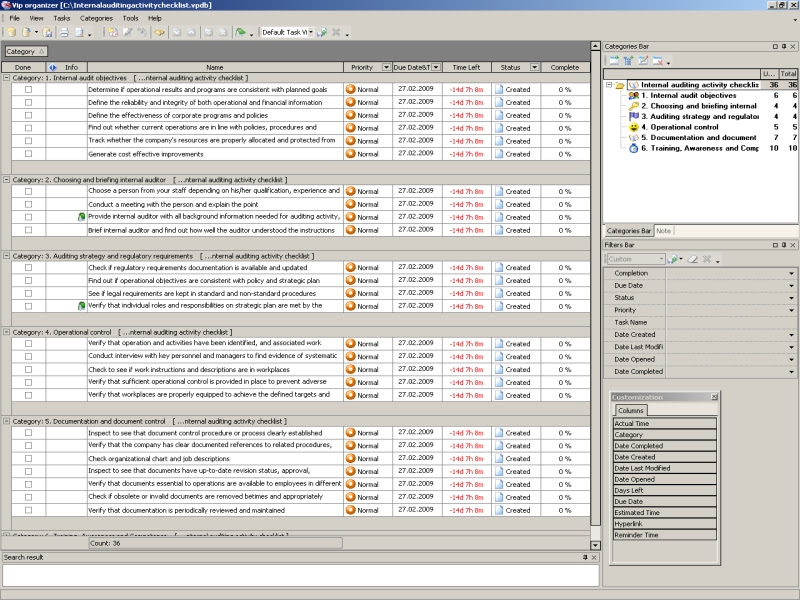Mark 'Conduct a meeting with the person' as done
The height and width of the screenshot is (600, 800).
pos(29,204)
